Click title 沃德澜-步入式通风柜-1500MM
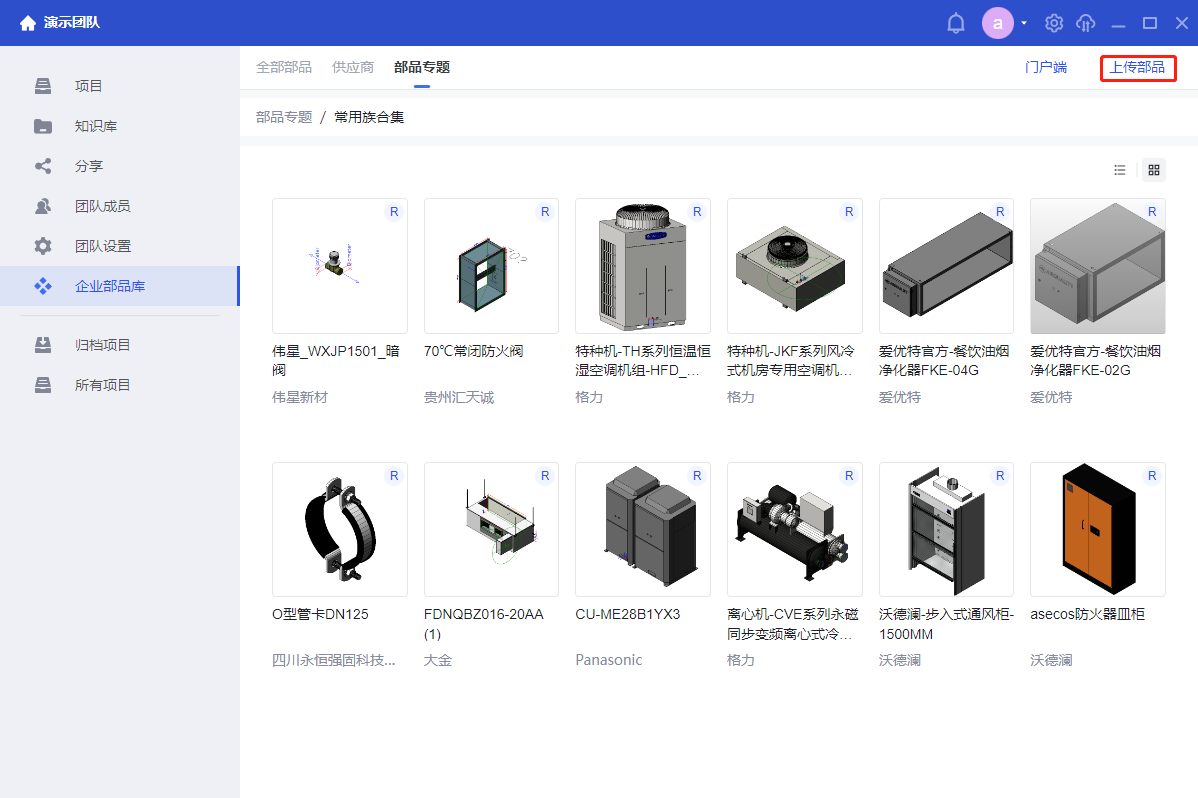 946,624
